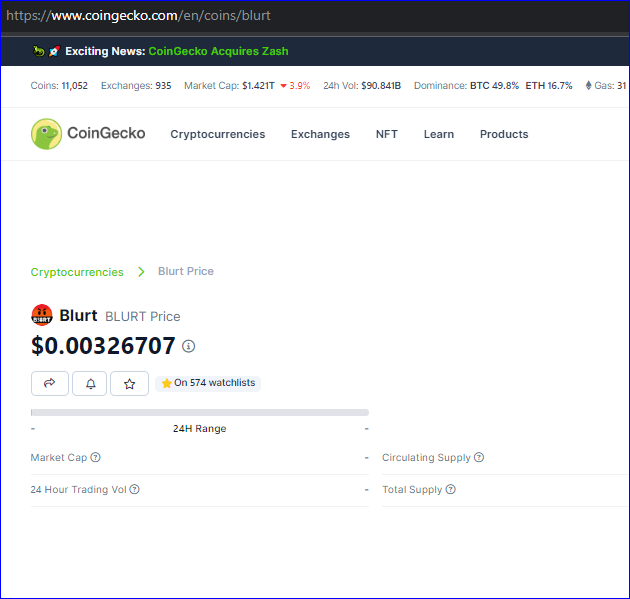
Task: Click the ETH 16.7% dominance link
Action: [x=549, y=86]
